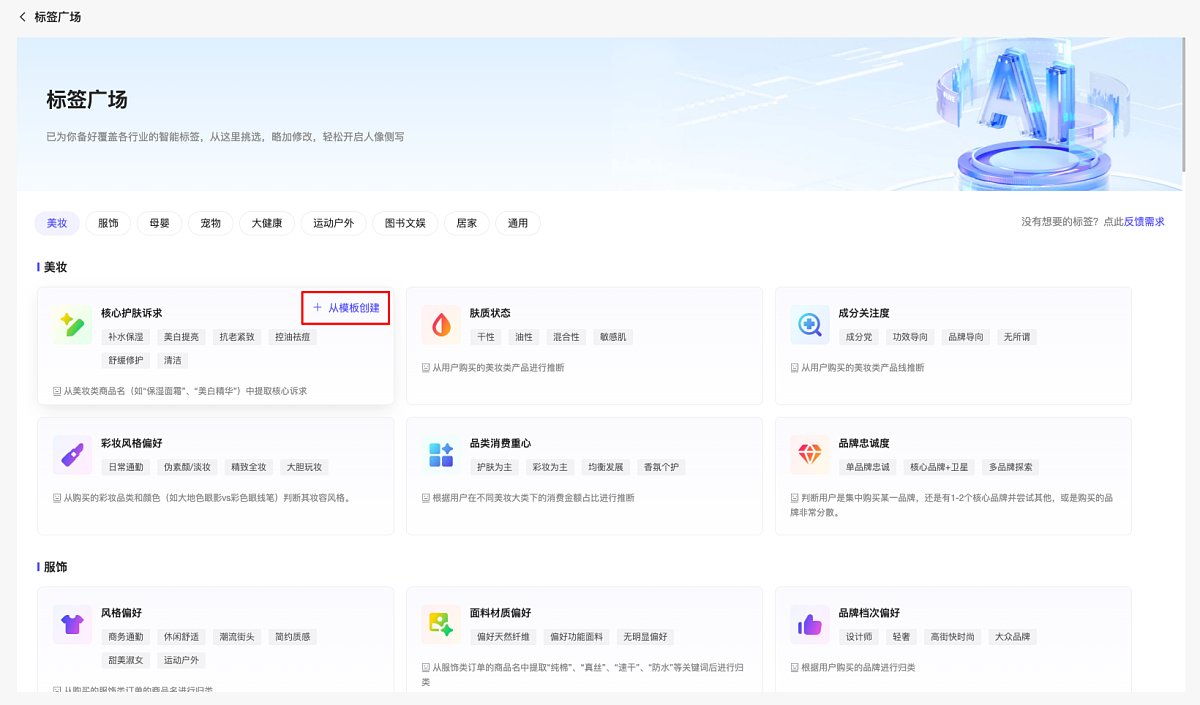
Task: Click the 潮流街头 tag
Action: click(238, 637)
